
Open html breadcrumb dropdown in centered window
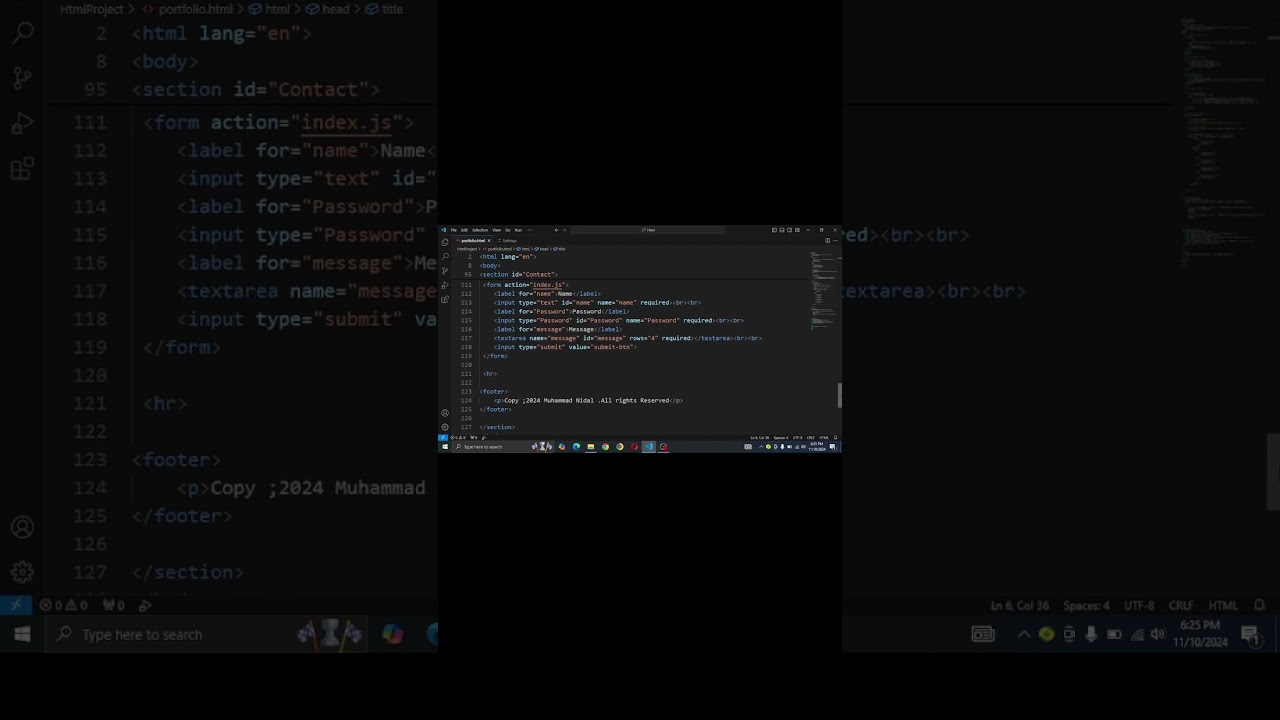[523, 249]
